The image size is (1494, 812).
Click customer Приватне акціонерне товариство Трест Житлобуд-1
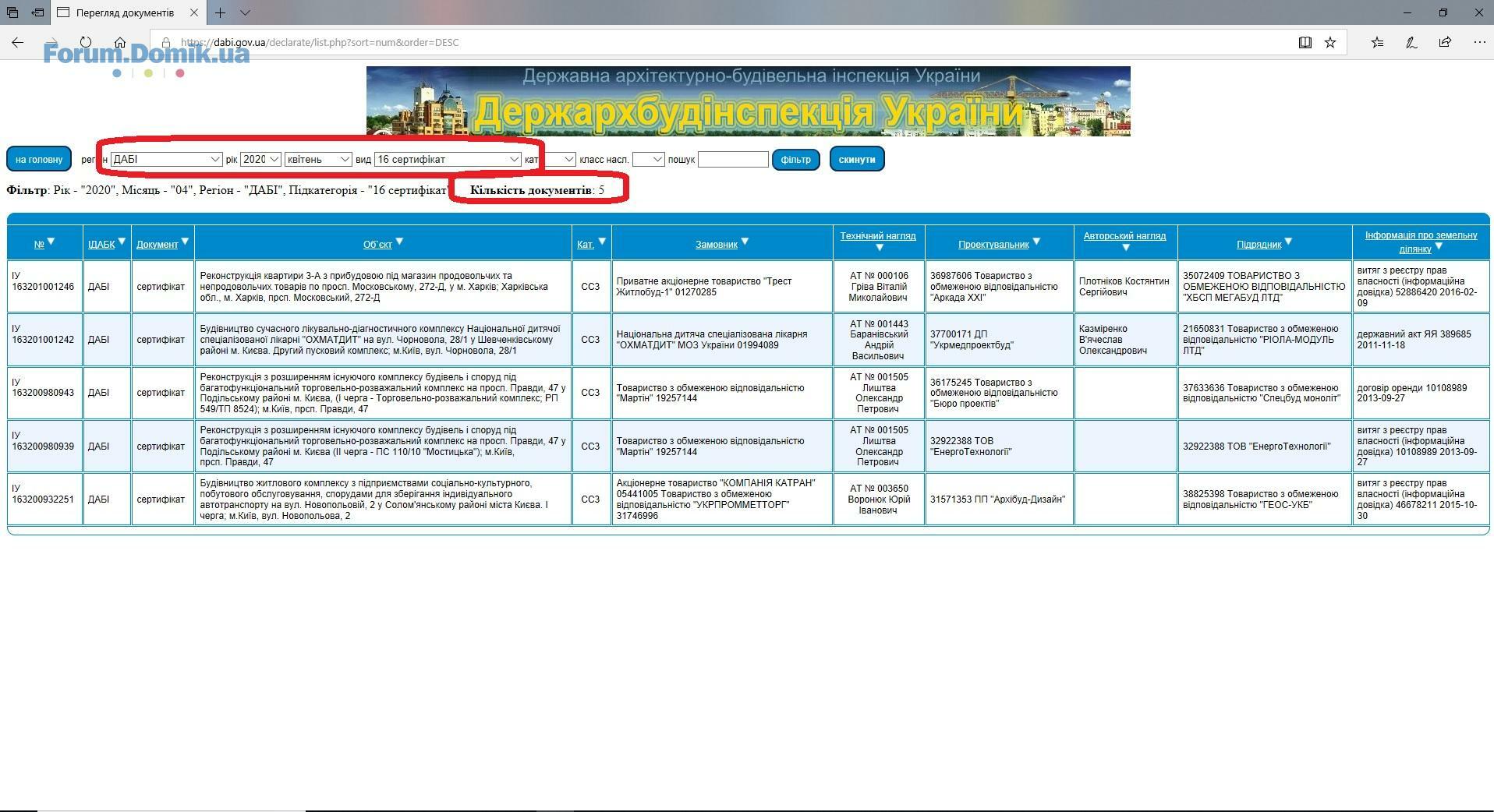coord(704,287)
